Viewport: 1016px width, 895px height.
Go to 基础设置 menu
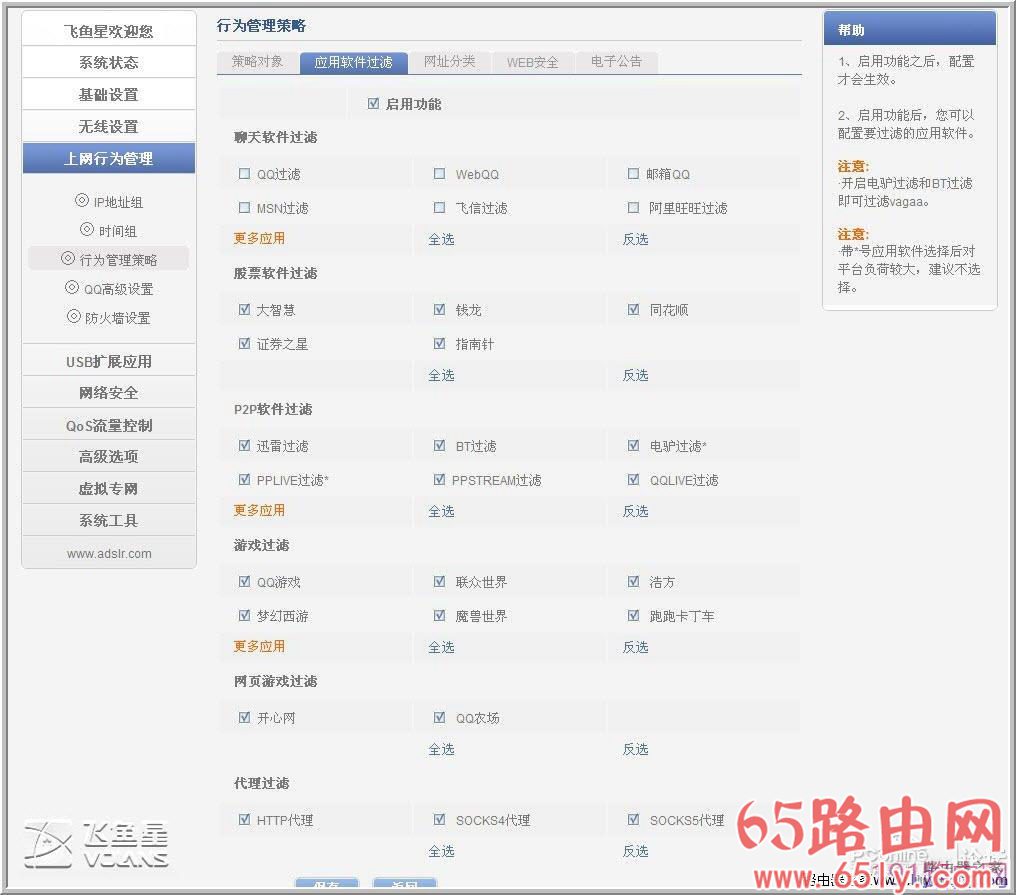[x=109, y=95]
